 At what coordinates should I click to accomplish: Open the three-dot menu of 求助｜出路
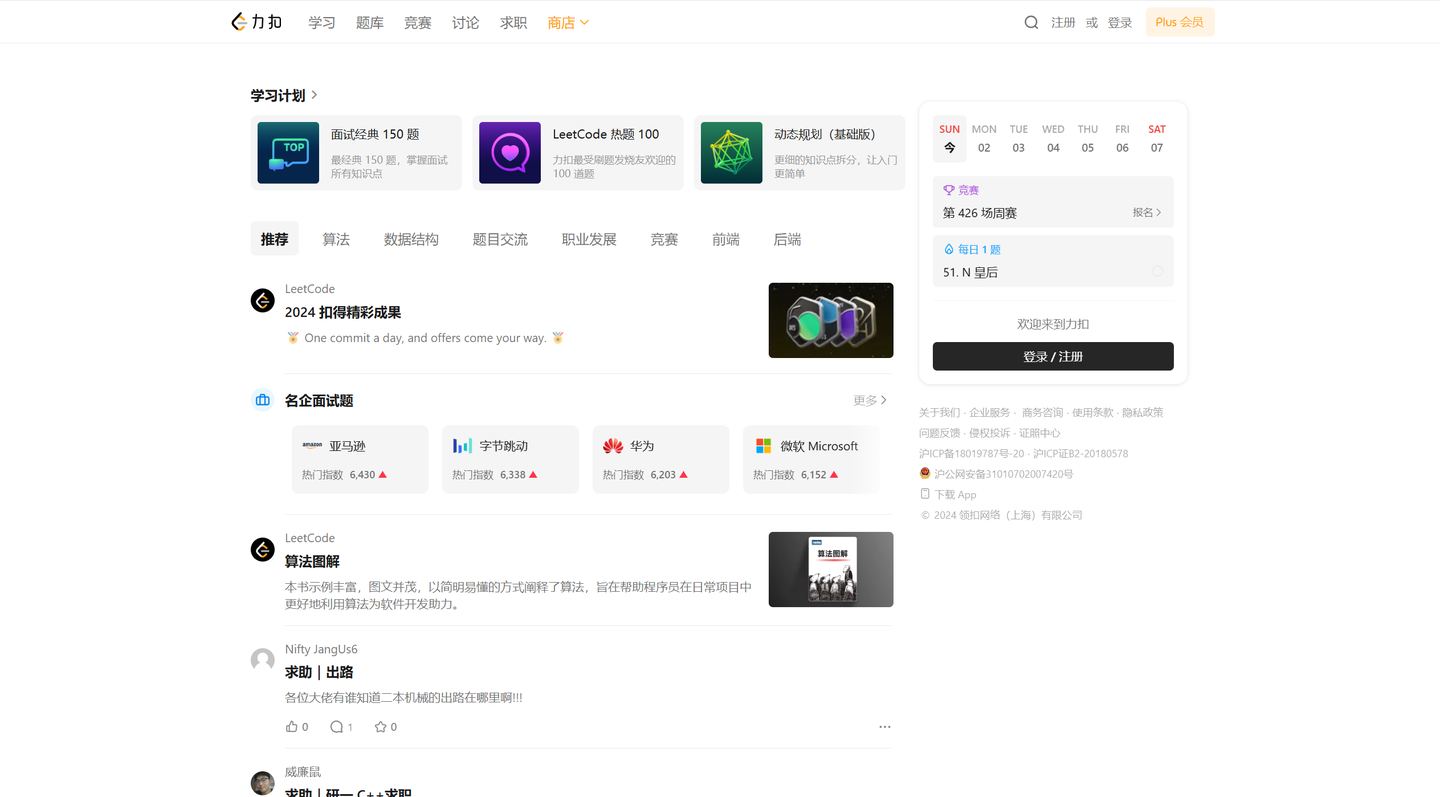pos(885,727)
